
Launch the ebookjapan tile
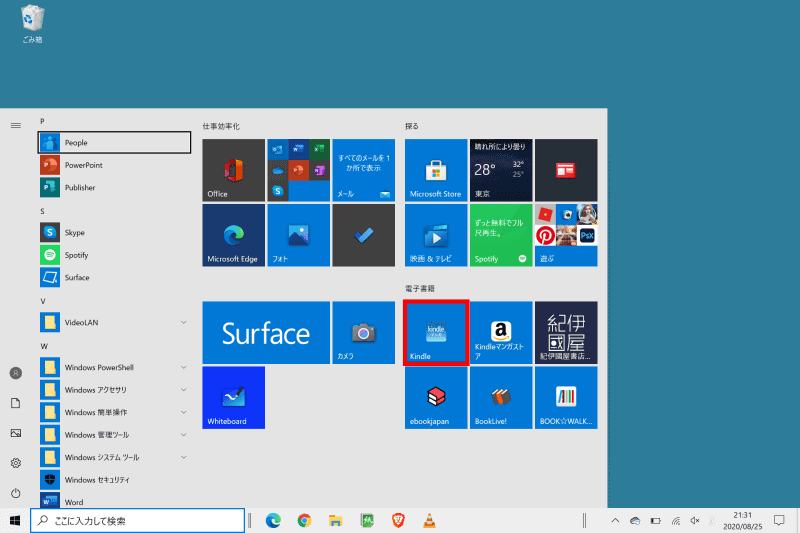coord(436,398)
